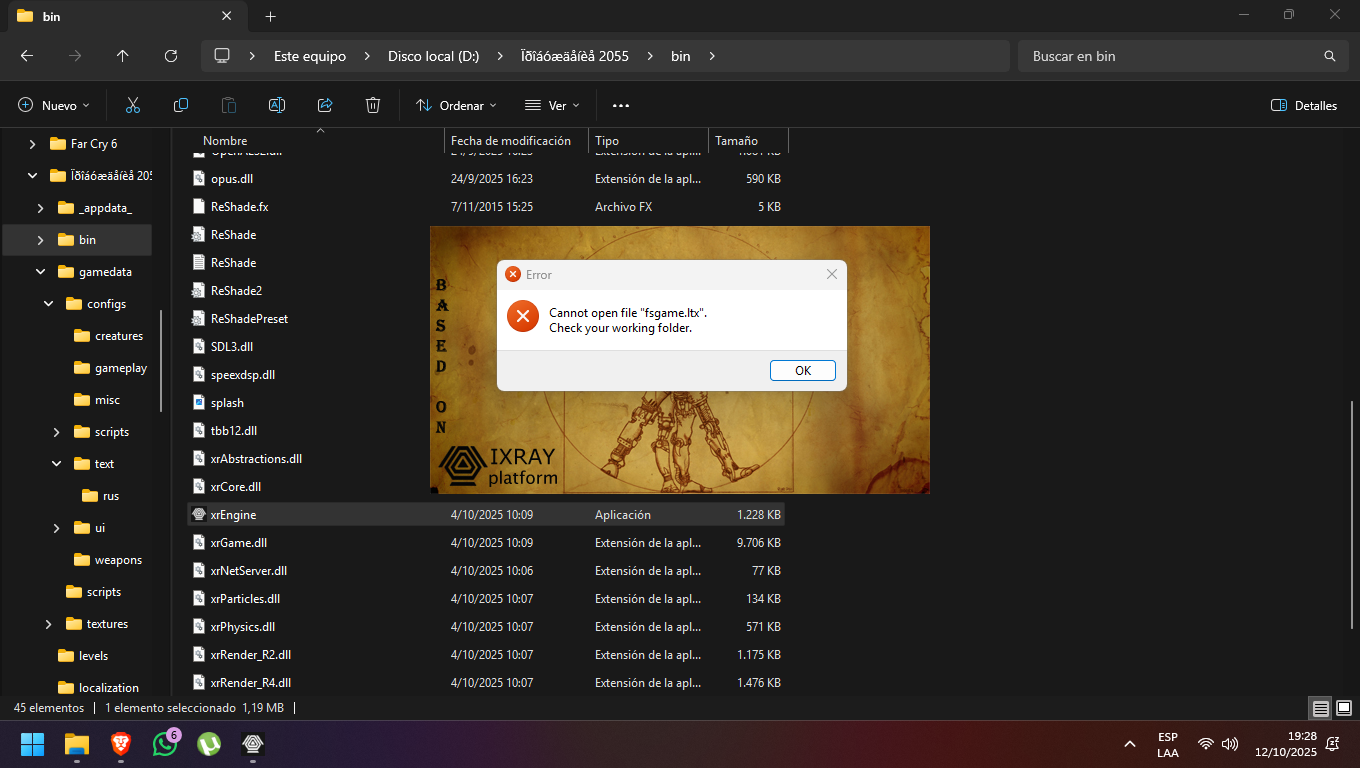Toggle the Detalles pane
The image size is (1360, 768).
pos(1304,105)
